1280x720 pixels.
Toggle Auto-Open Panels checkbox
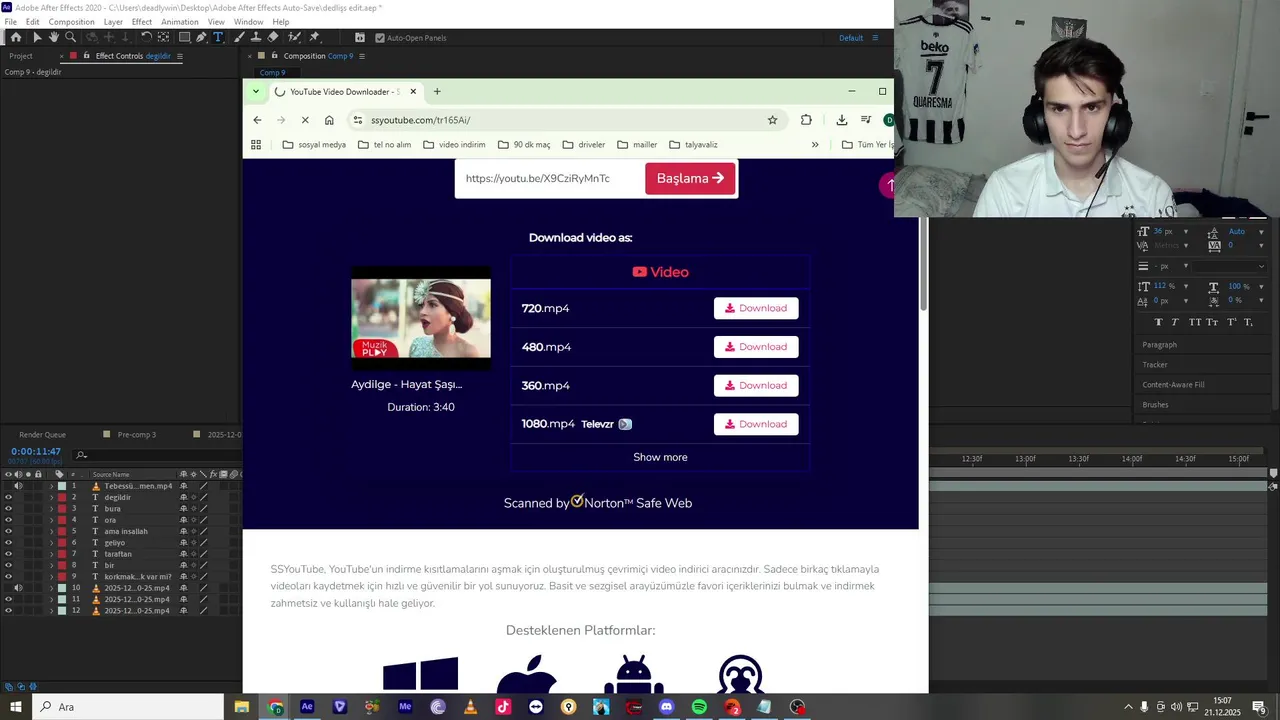(380, 38)
